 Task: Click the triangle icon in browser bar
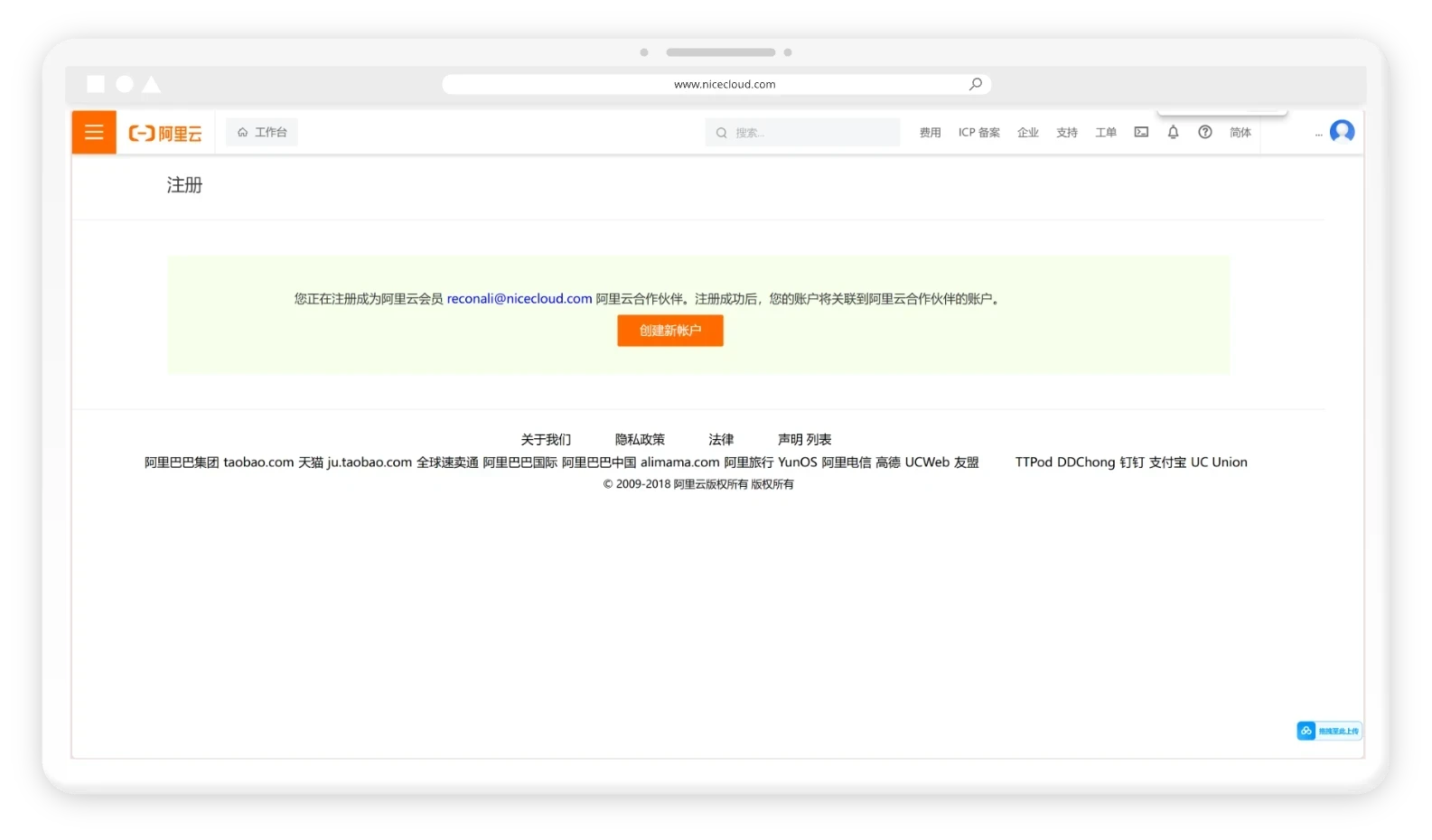[152, 84]
